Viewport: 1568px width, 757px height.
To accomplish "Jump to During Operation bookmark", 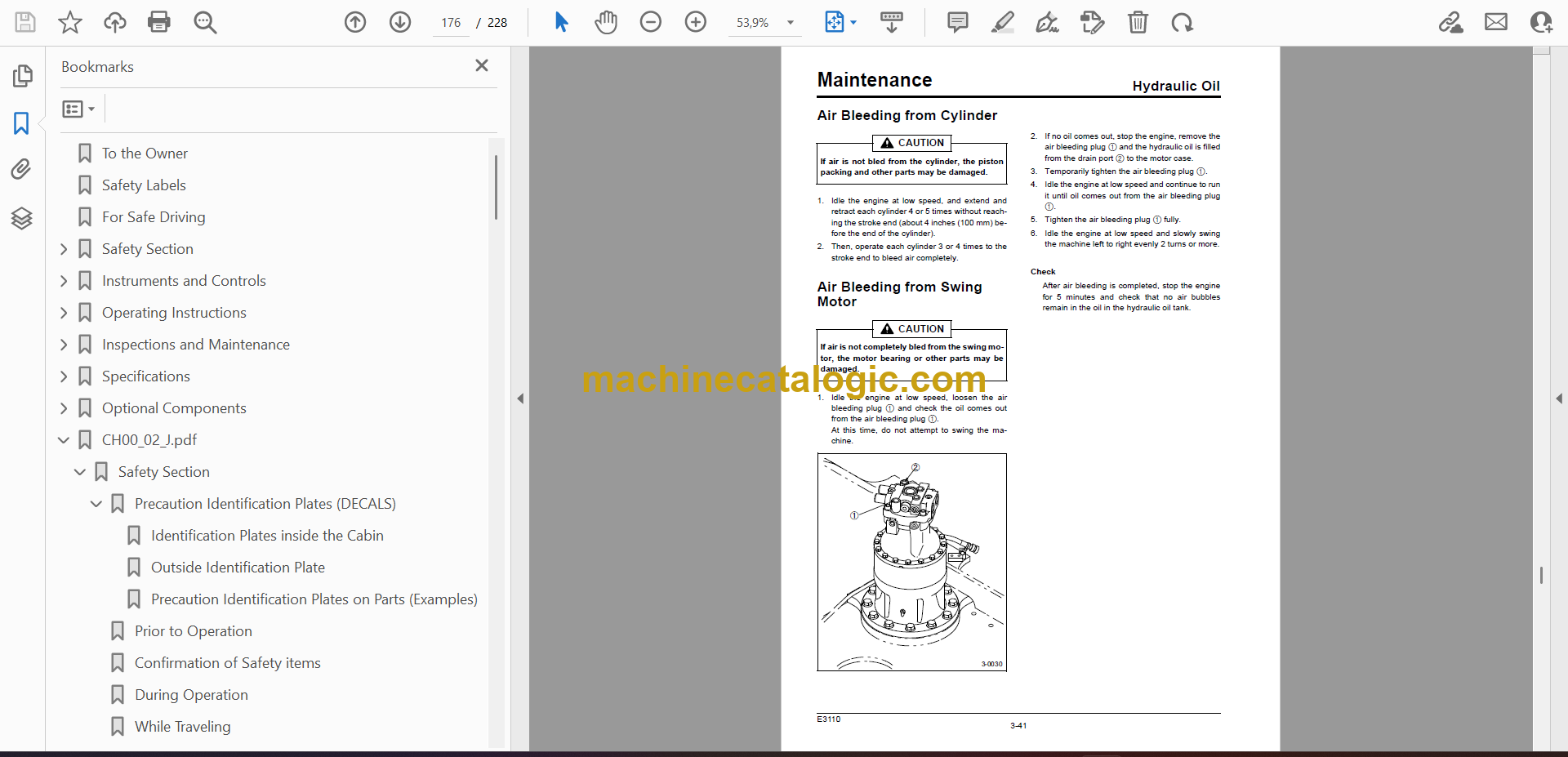I will tap(191, 695).
